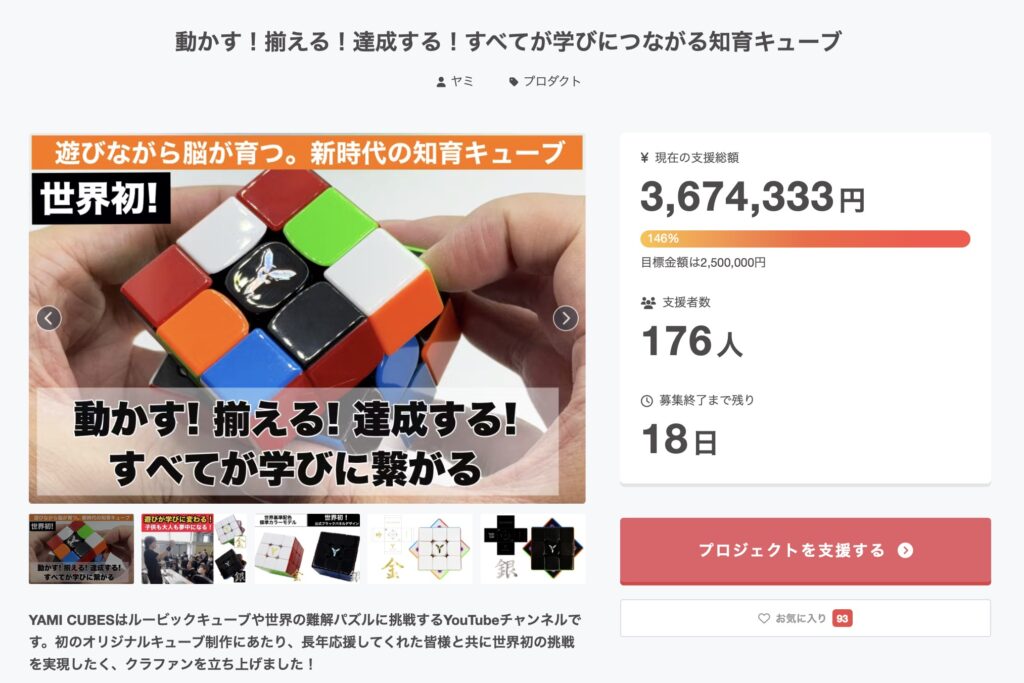Click the people icon by 支援者数

point(648,303)
